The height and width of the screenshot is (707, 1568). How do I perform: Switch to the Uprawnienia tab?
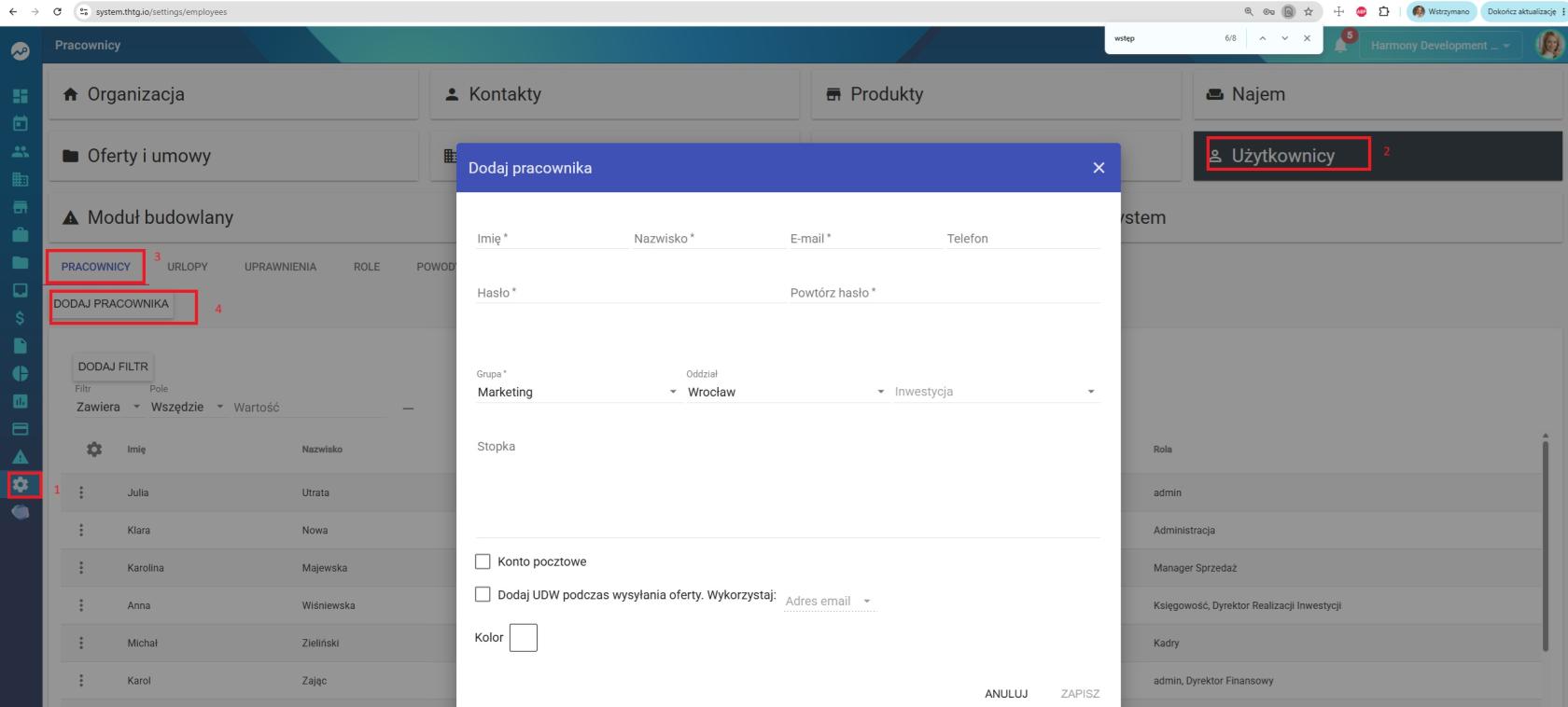[280, 267]
